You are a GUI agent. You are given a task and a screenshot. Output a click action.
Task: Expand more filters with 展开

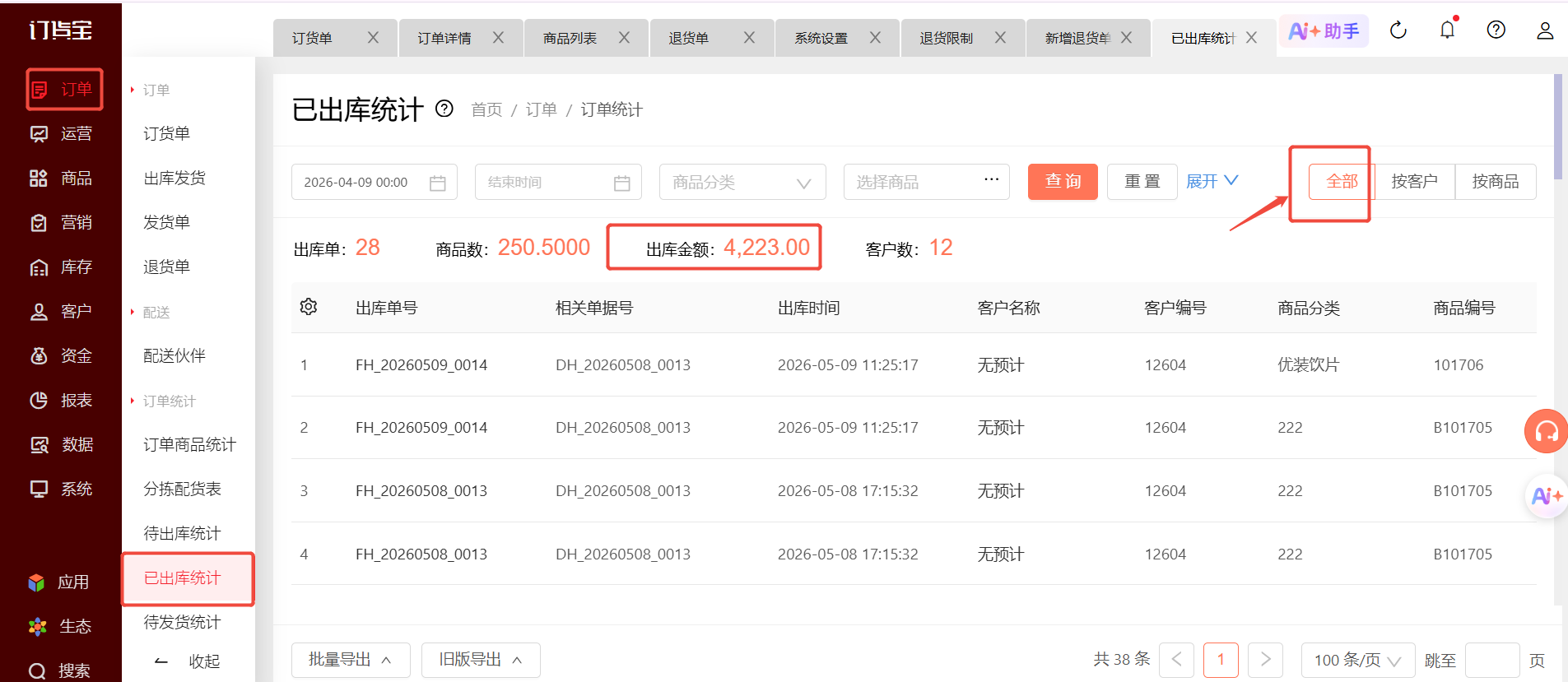click(1212, 181)
